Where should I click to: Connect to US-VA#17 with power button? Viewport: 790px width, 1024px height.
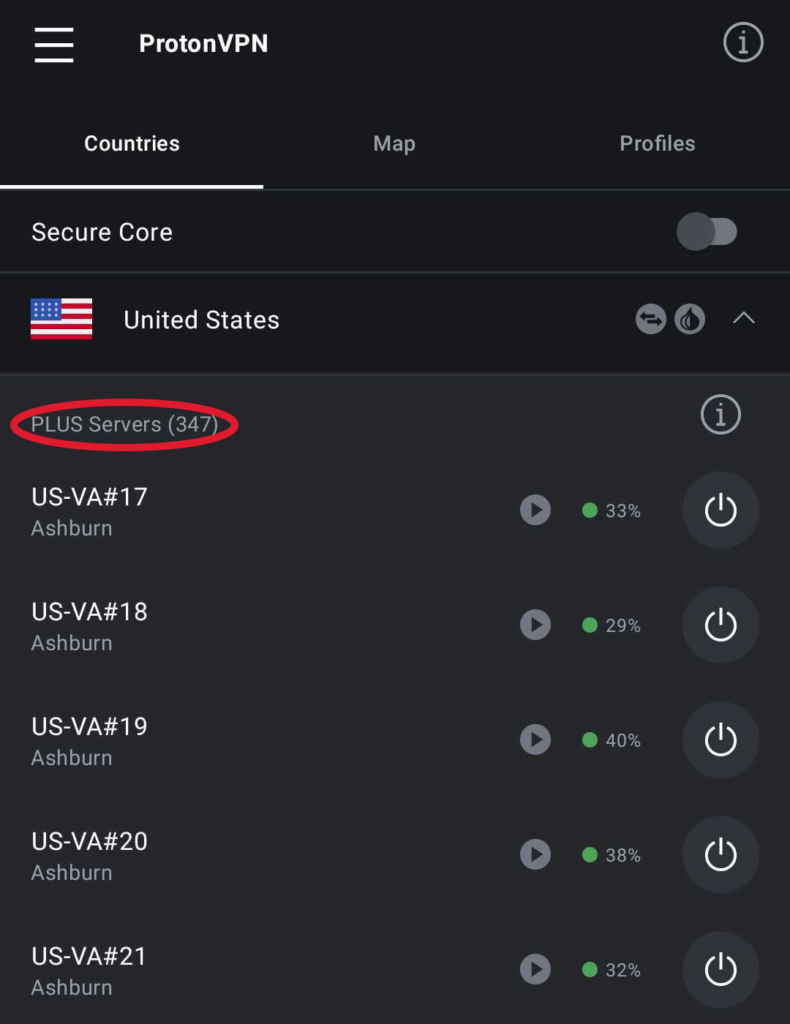[x=721, y=510]
